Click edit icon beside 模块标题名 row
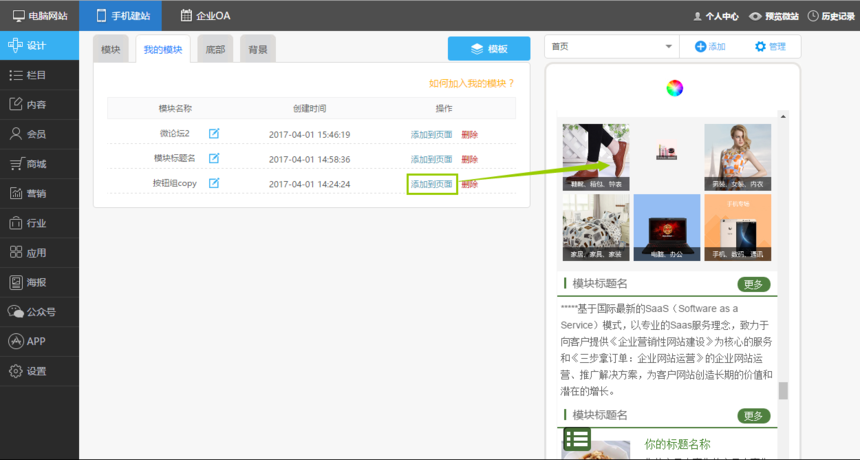860x460 pixels. [214, 158]
